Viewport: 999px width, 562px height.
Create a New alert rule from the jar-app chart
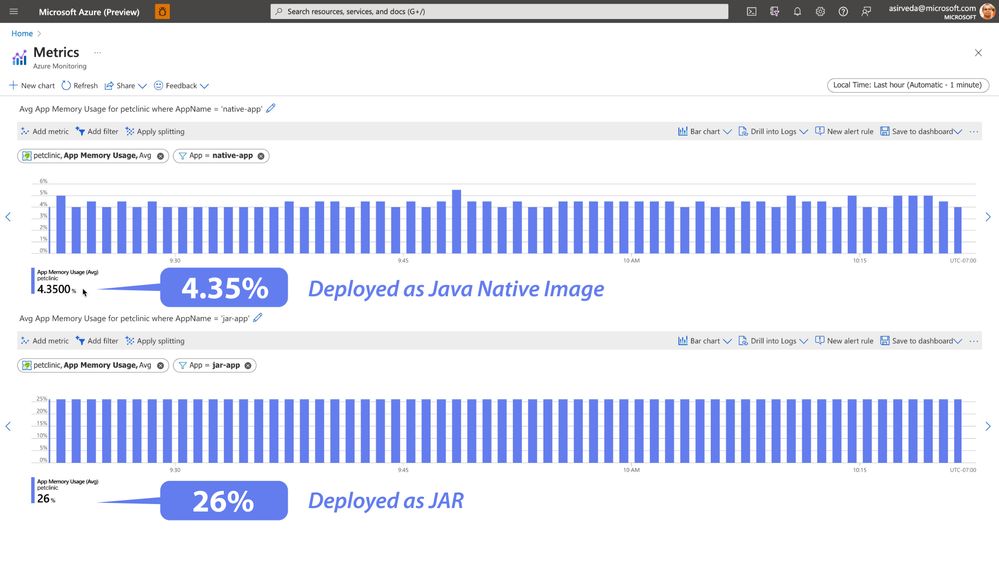pyautogui.click(x=844, y=341)
